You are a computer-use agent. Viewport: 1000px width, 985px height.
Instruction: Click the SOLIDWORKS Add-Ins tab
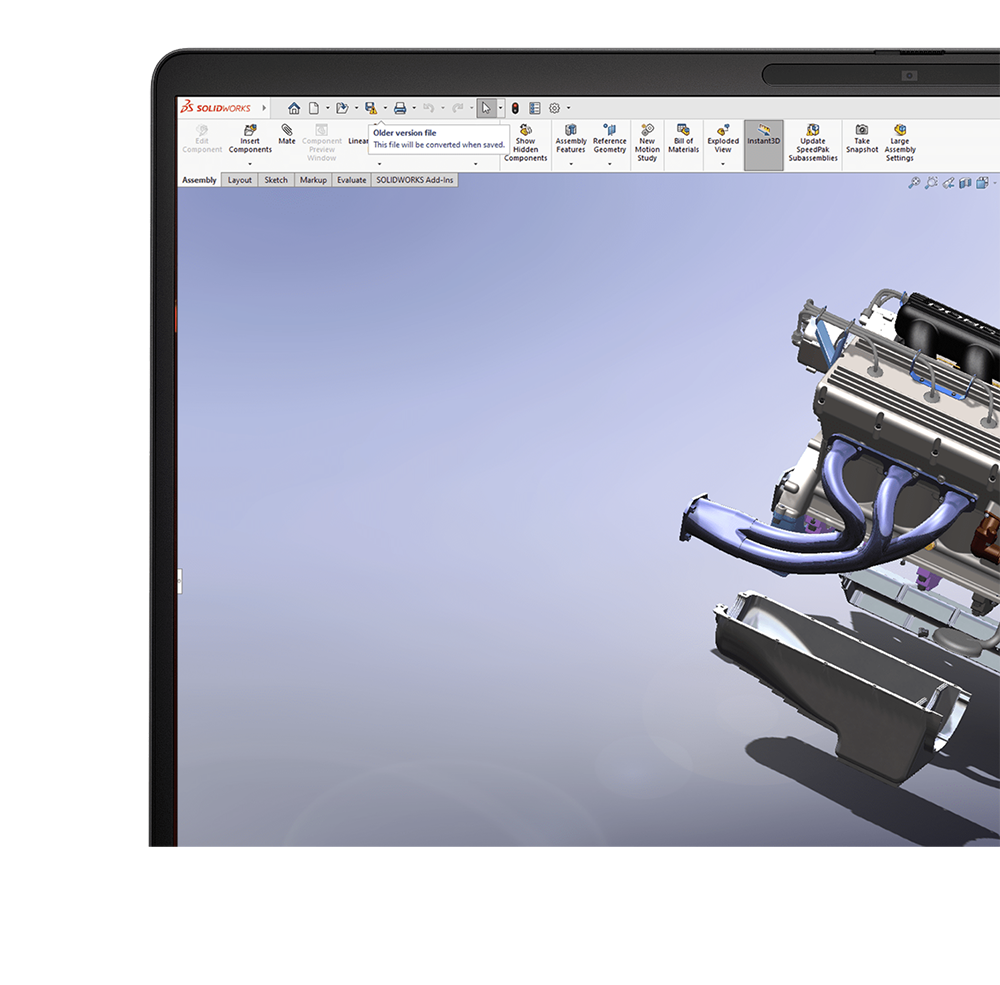point(414,180)
